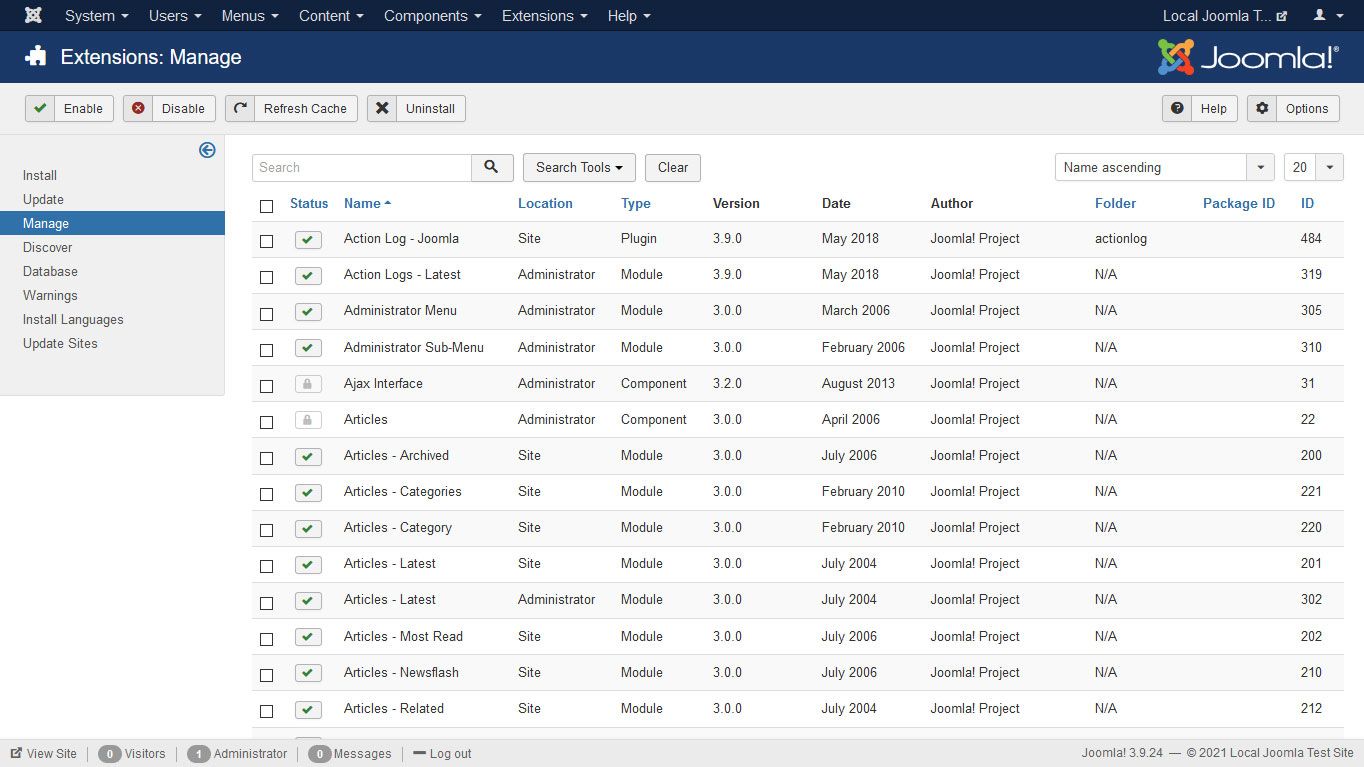Toggle status icon for Articles - Latest ID 201
This screenshot has height=767, width=1364.
pos(308,564)
